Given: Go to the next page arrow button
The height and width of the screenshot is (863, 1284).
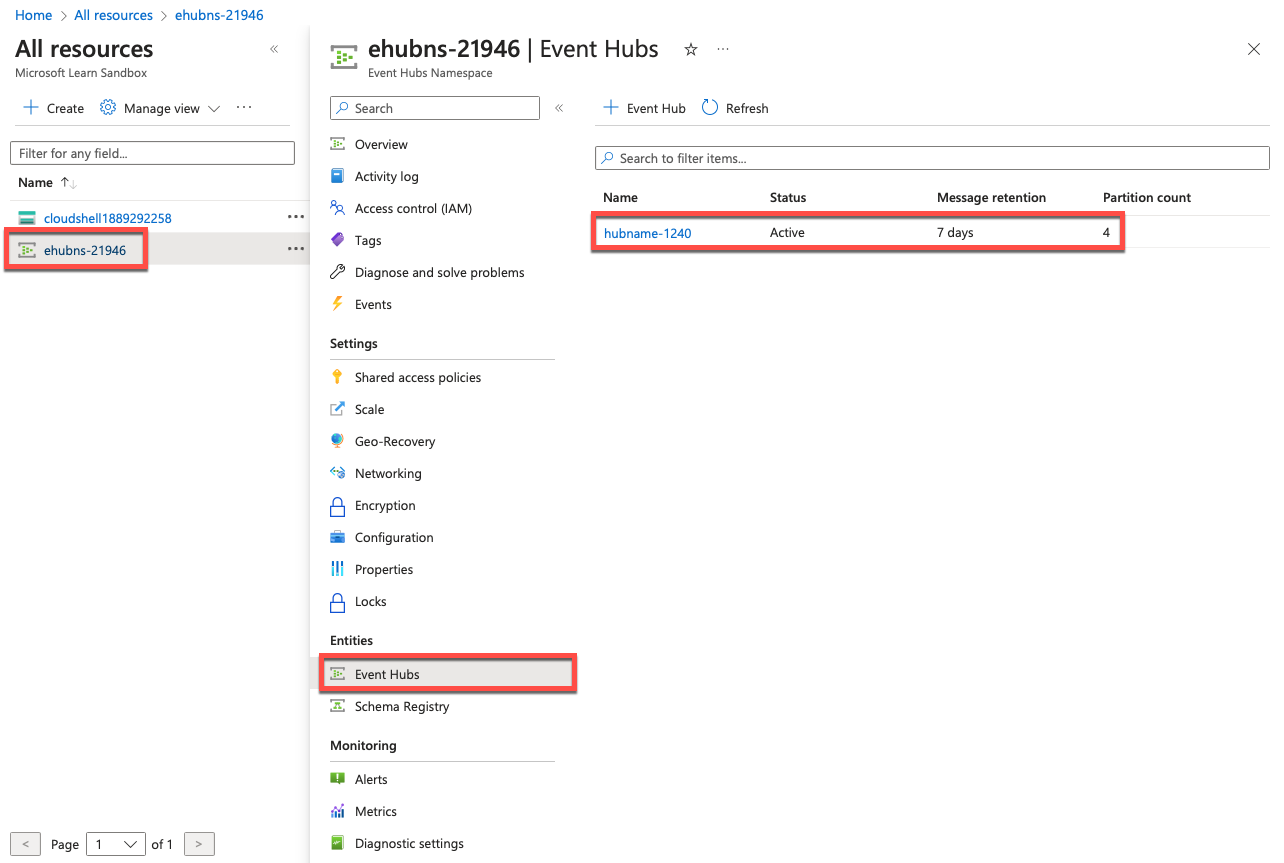Looking at the screenshot, I should tap(199, 844).
